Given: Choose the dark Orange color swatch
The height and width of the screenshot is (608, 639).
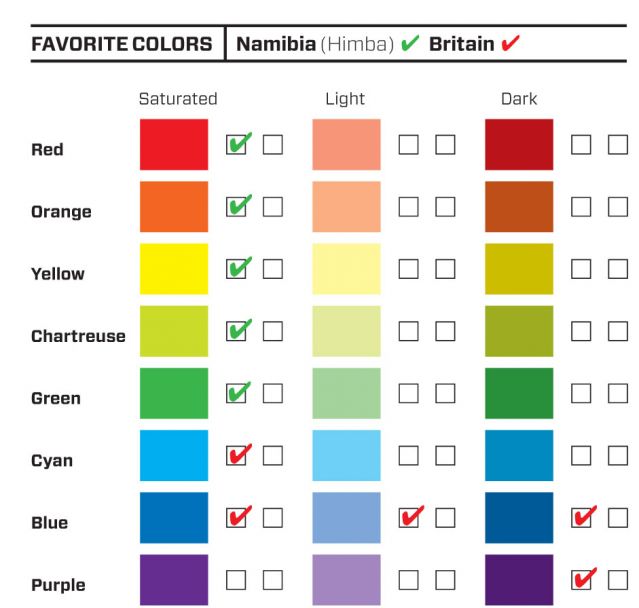Looking at the screenshot, I should tap(518, 207).
